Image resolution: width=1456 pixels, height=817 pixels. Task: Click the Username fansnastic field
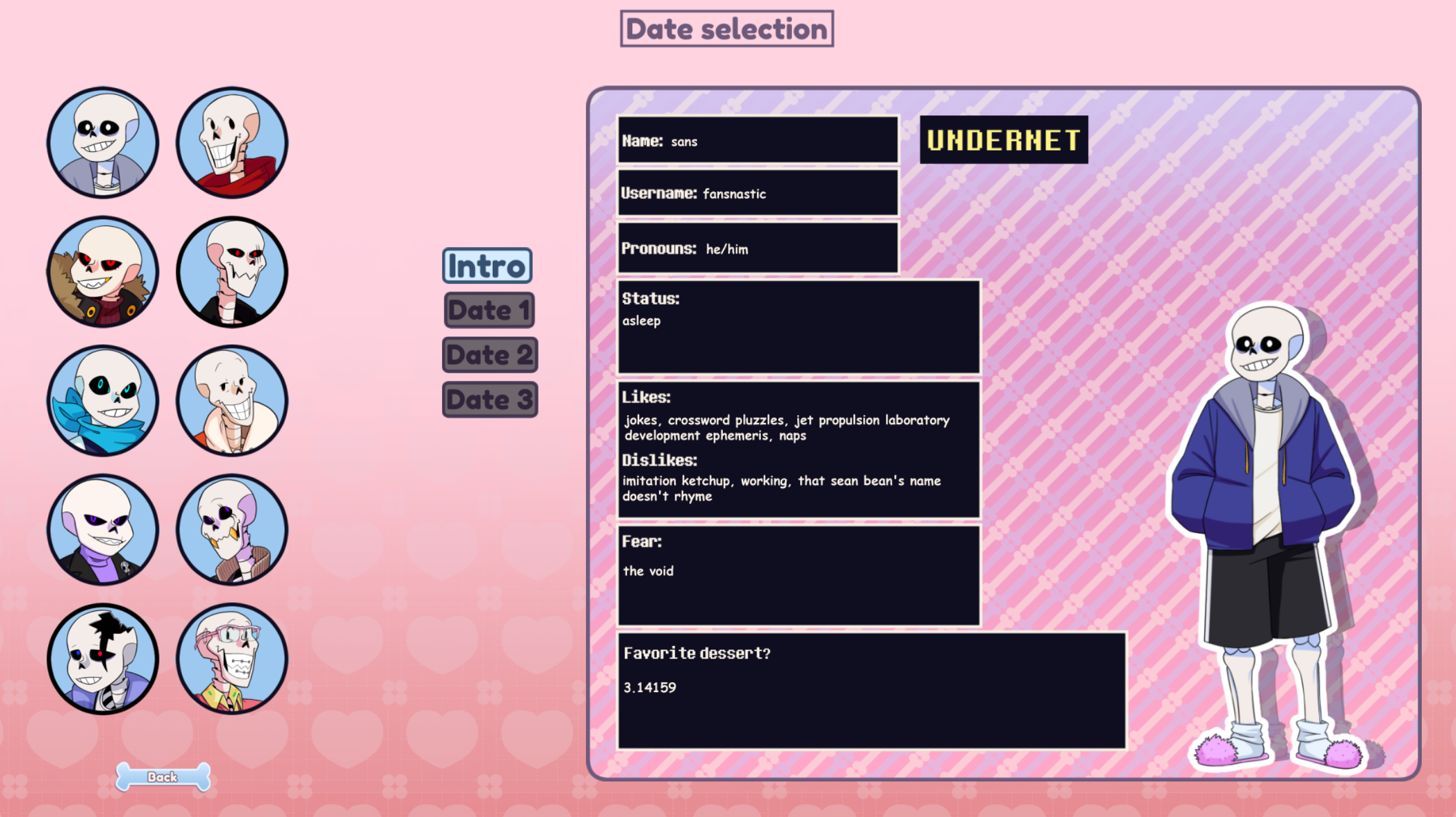pos(758,193)
